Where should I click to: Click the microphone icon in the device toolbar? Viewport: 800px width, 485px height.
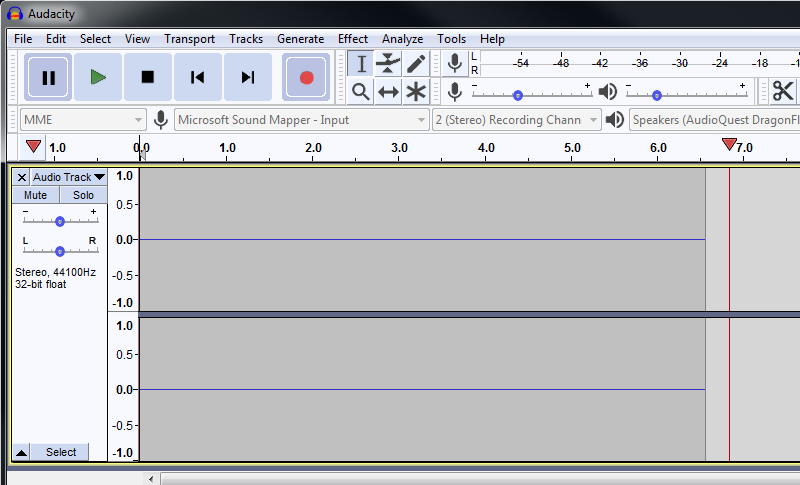[161, 120]
